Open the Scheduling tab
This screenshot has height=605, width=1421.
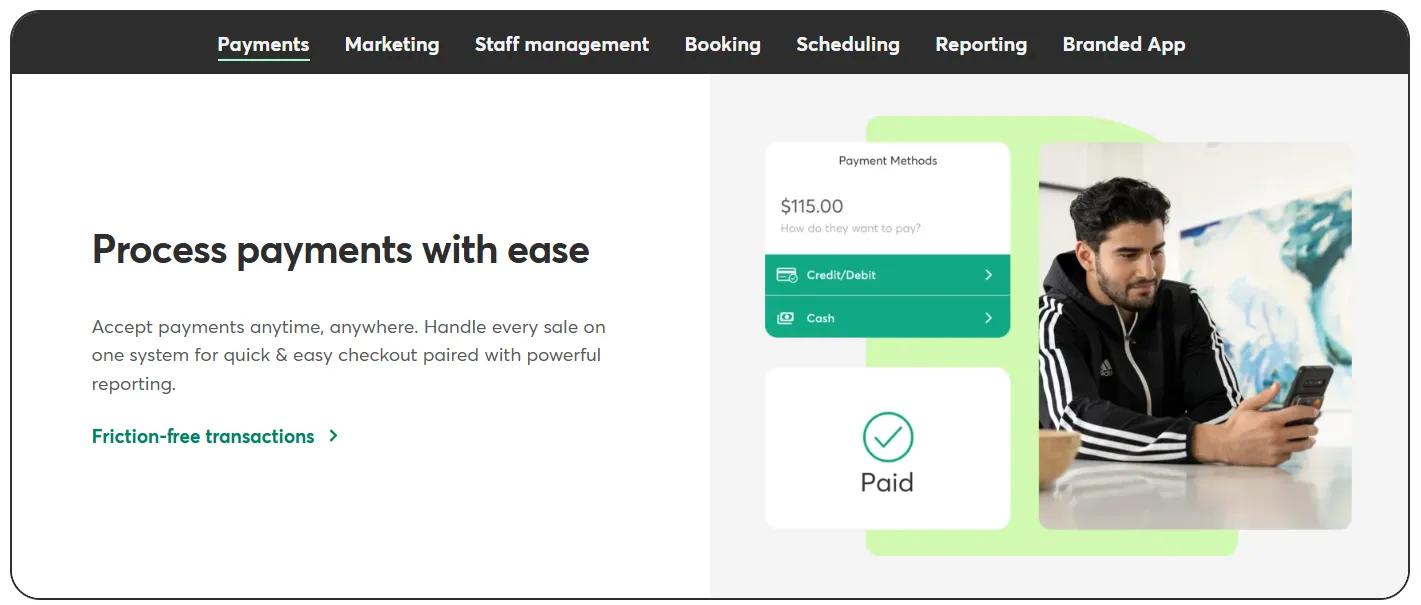tap(847, 44)
